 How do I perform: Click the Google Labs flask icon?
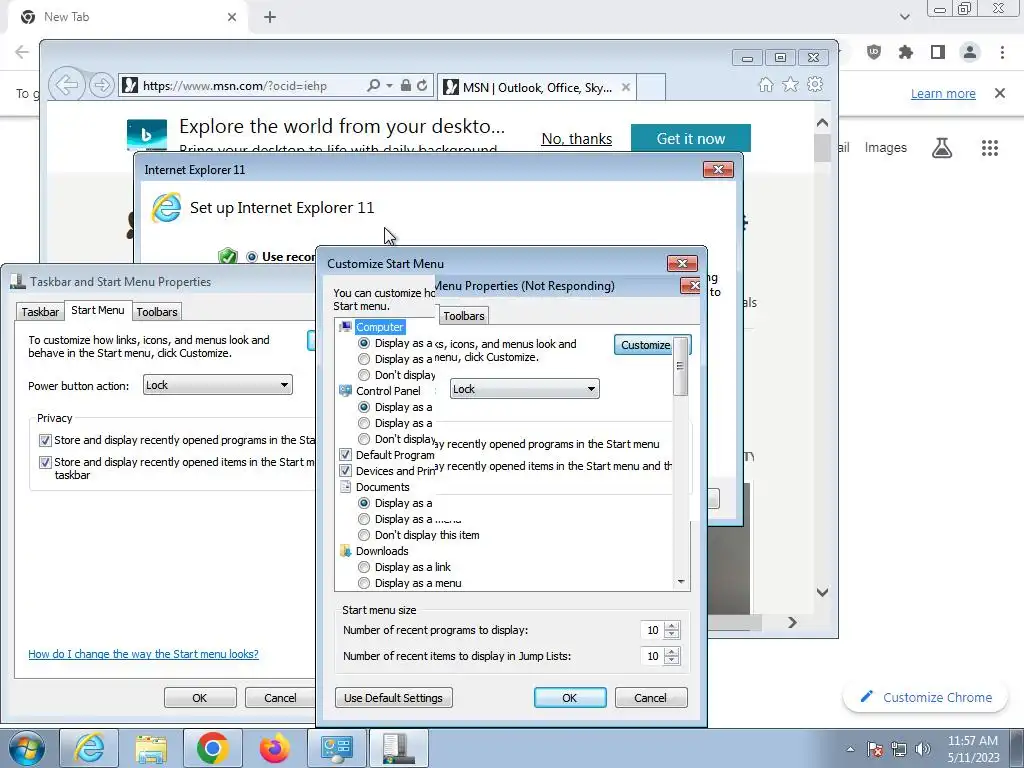coord(942,148)
